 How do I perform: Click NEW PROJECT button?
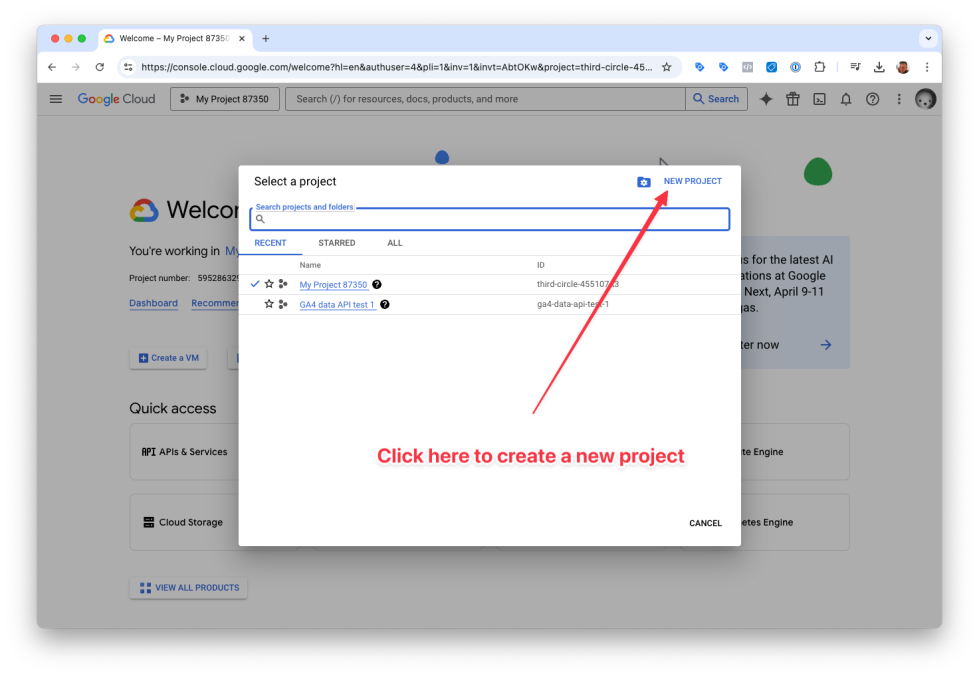pyautogui.click(x=692, y=181)
